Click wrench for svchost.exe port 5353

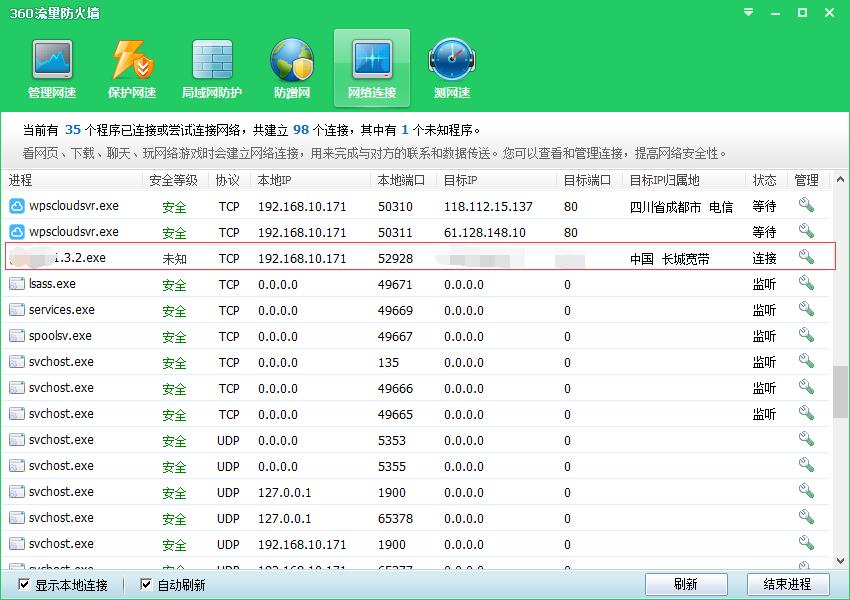point(806,439)
